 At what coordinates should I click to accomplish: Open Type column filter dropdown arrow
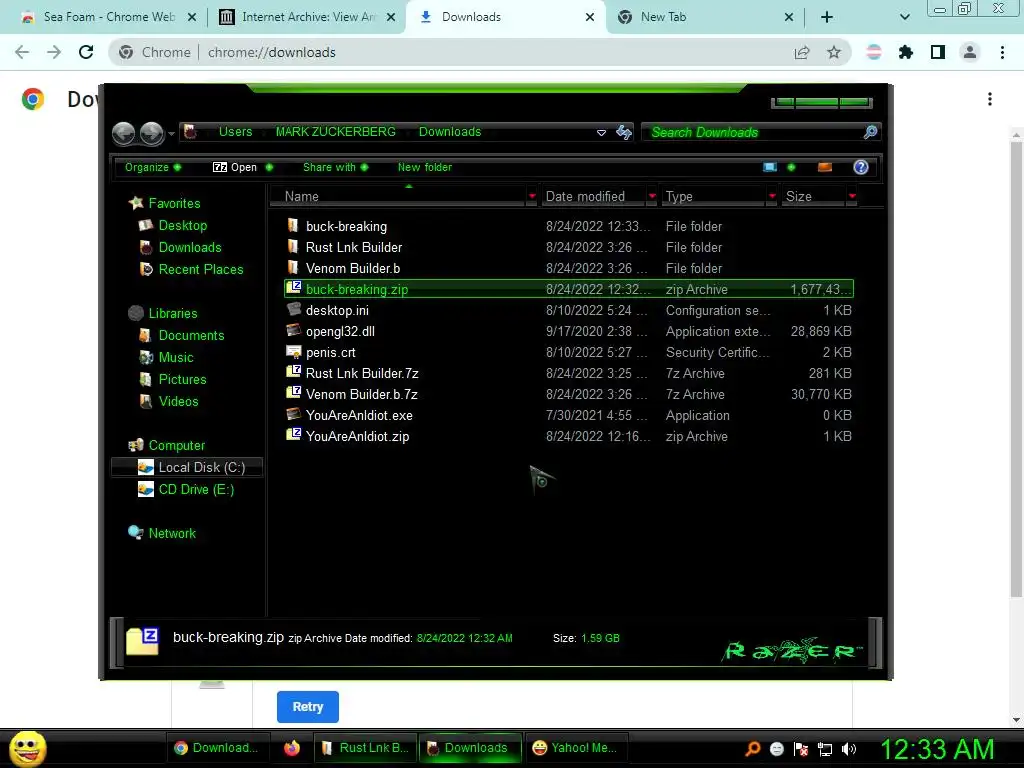click(x=772, y=197)
